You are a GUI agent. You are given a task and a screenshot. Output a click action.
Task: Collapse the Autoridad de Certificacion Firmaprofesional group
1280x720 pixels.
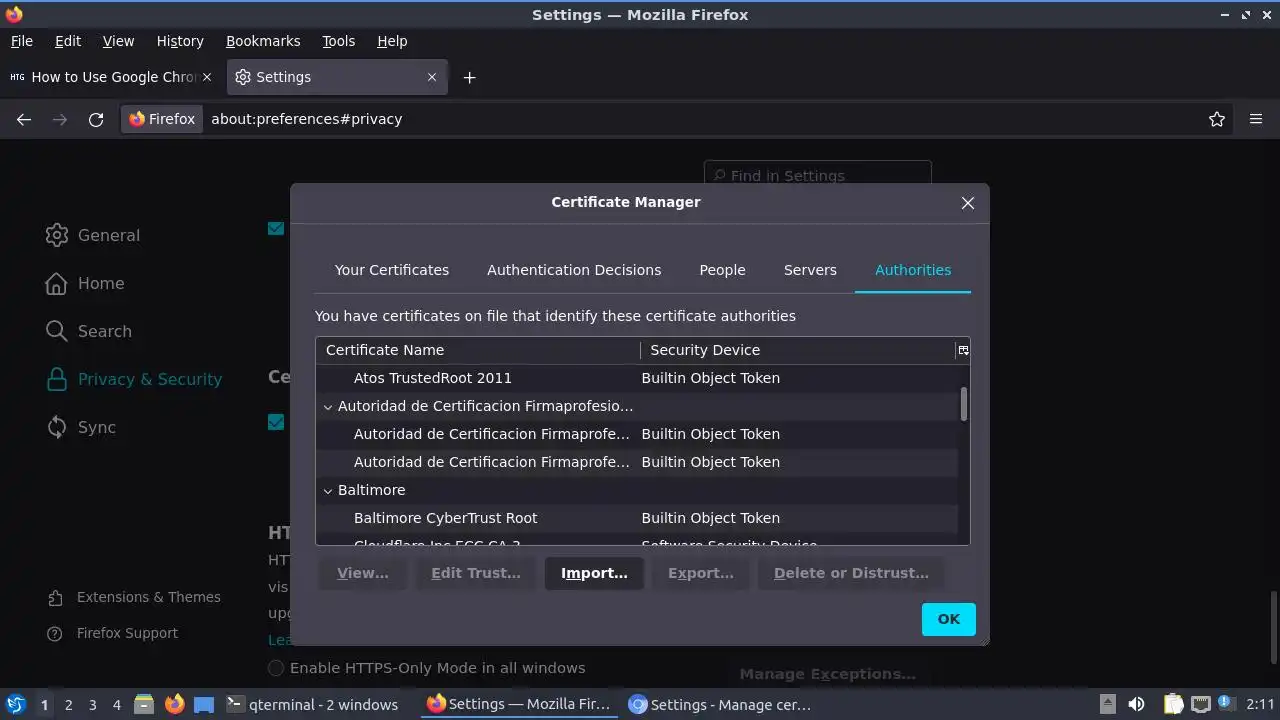(327, 406)
